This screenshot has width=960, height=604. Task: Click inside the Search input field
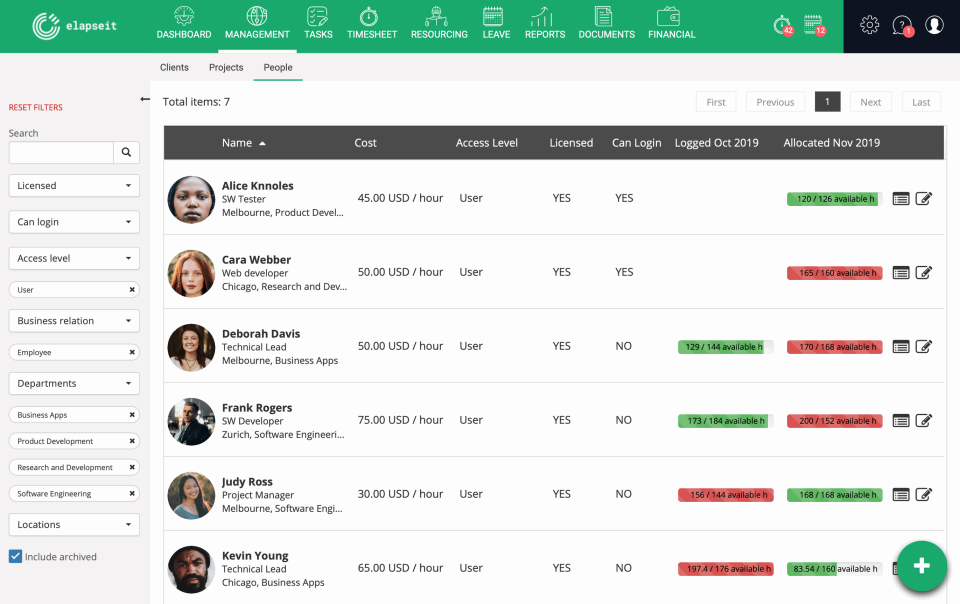tap(60, 152)
